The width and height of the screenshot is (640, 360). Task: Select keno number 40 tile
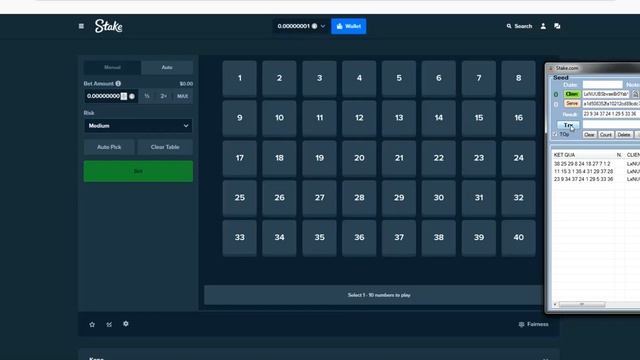(518, 238)
